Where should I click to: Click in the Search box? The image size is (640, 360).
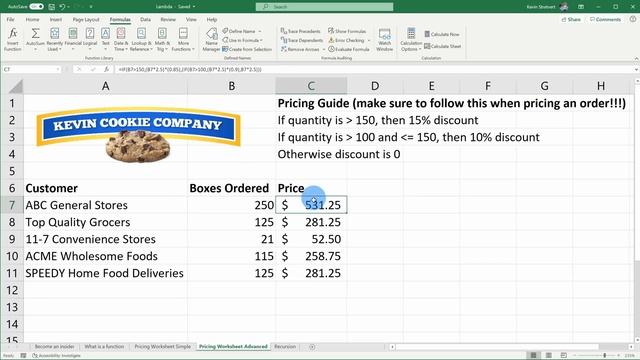pos(324,7)
